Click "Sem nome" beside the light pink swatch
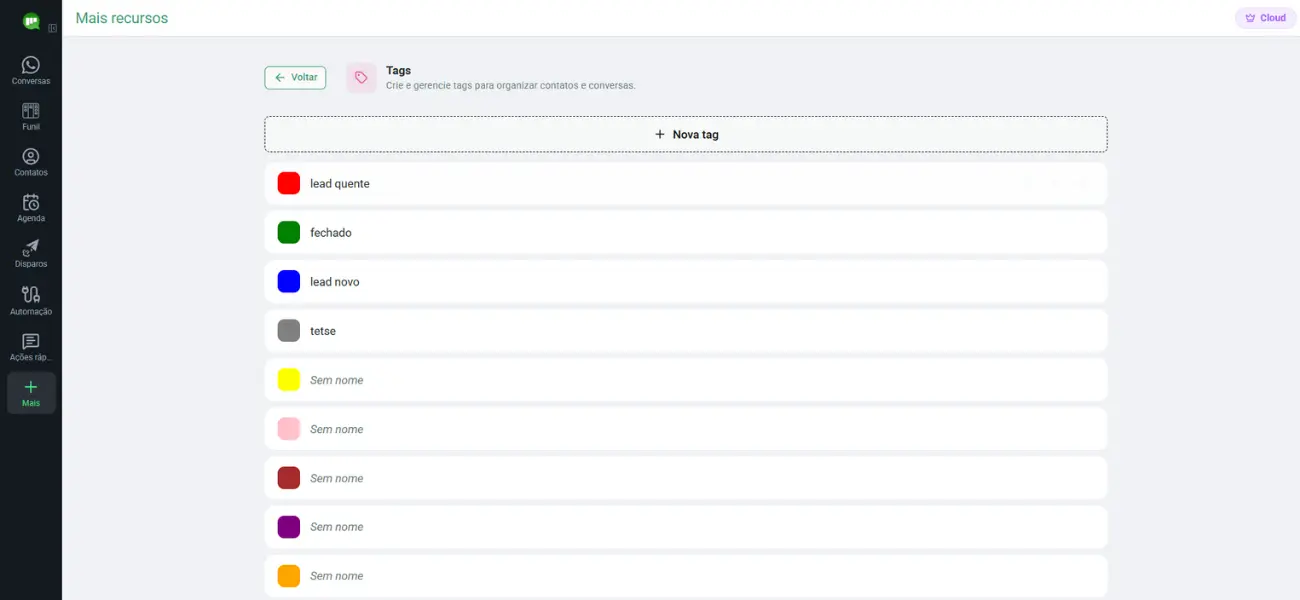1300x600 pixels. tap(337, 429)
